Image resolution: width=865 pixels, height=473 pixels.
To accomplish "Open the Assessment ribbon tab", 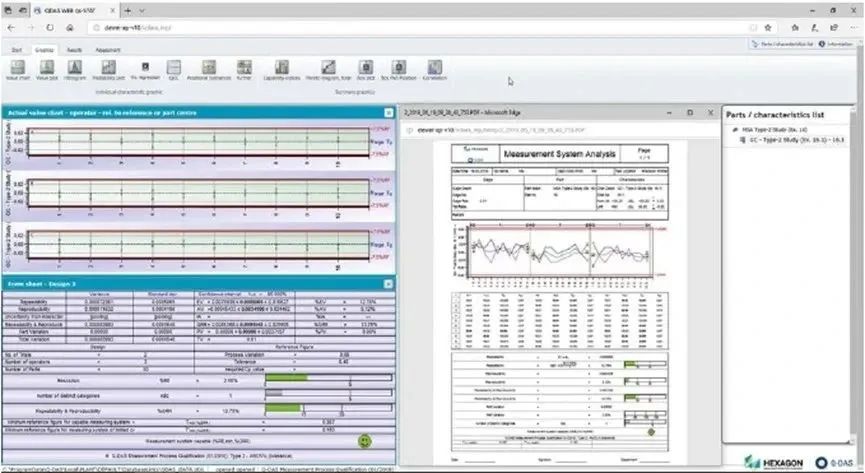I will click(x=108, y=47).
